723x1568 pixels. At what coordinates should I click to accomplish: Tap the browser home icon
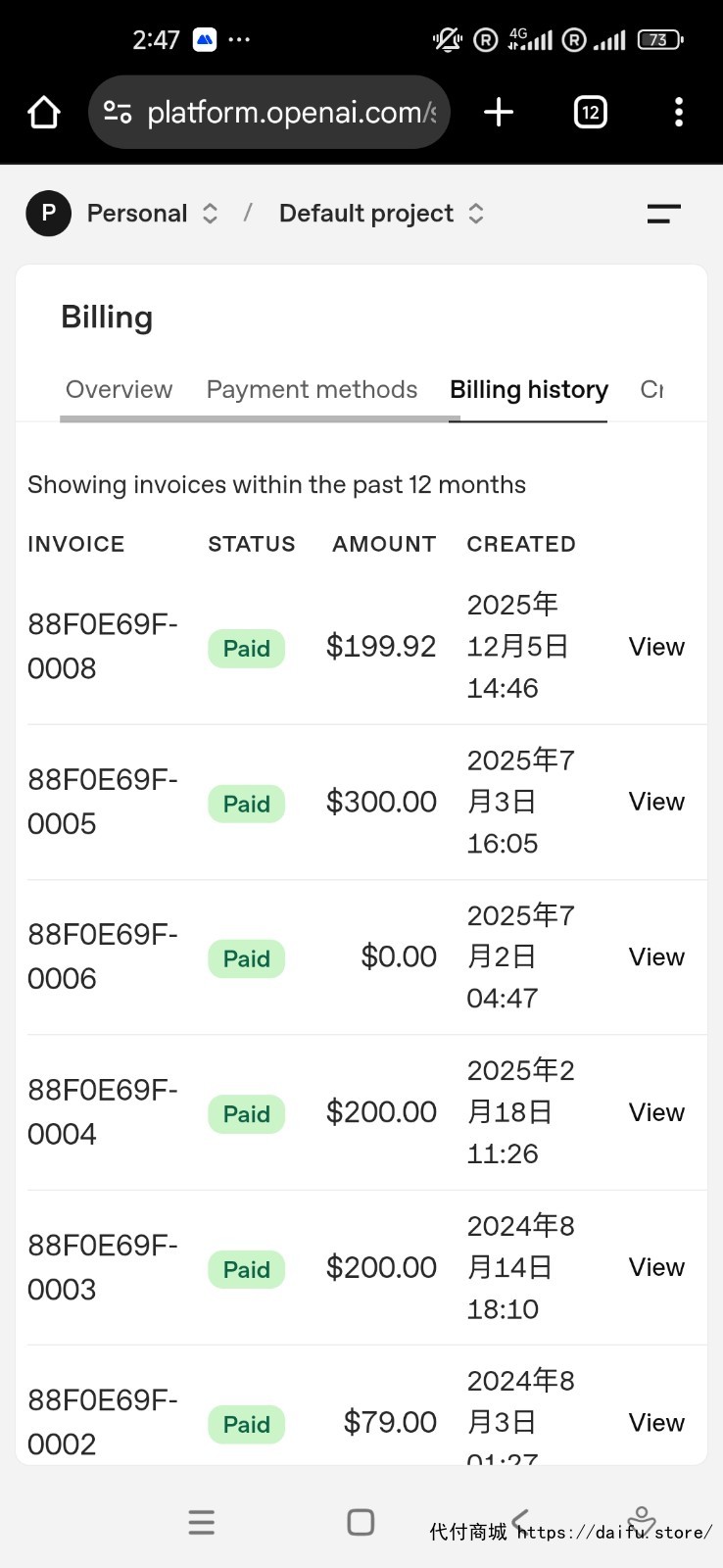coord(44,113)
